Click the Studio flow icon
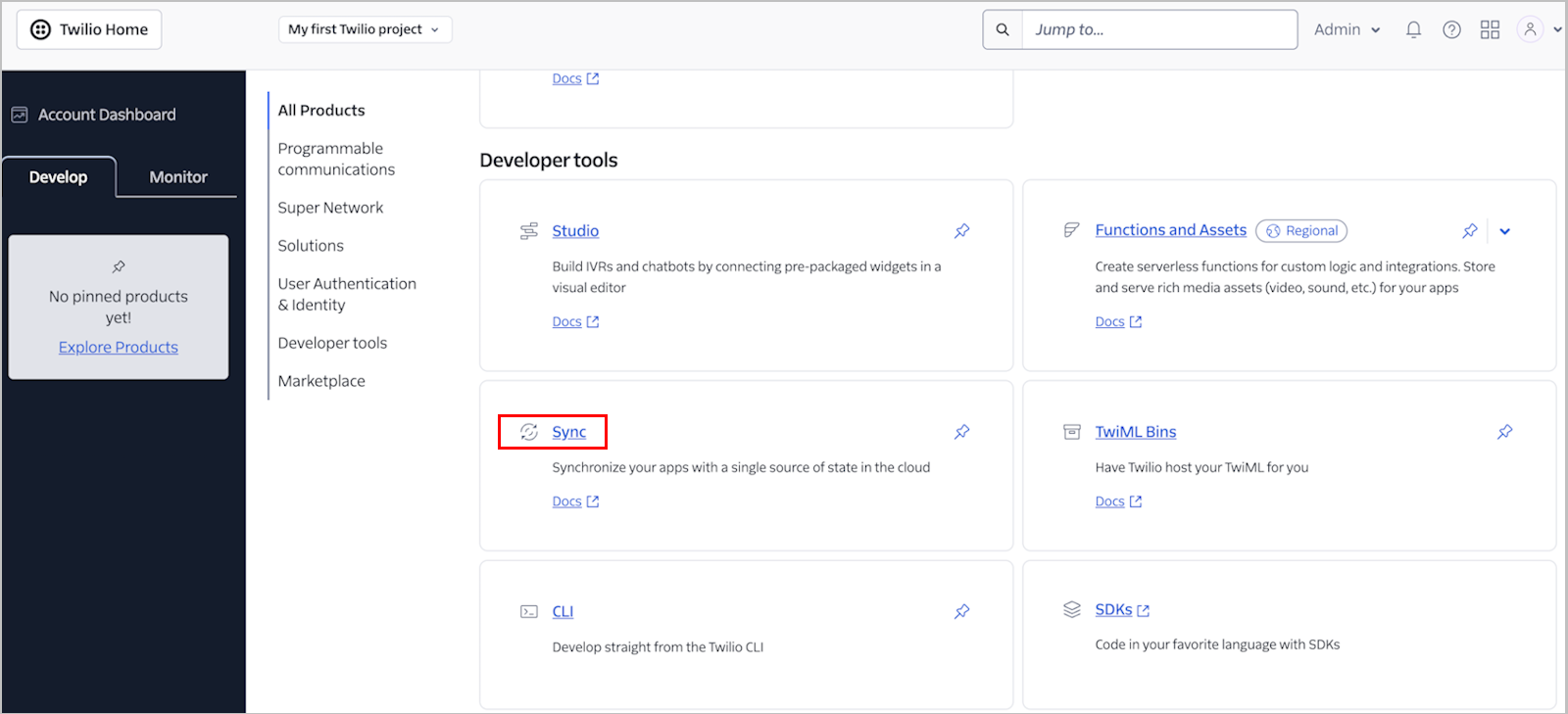Image resolution: width=1568 pixels, height=714 pixels. point(529,231)
